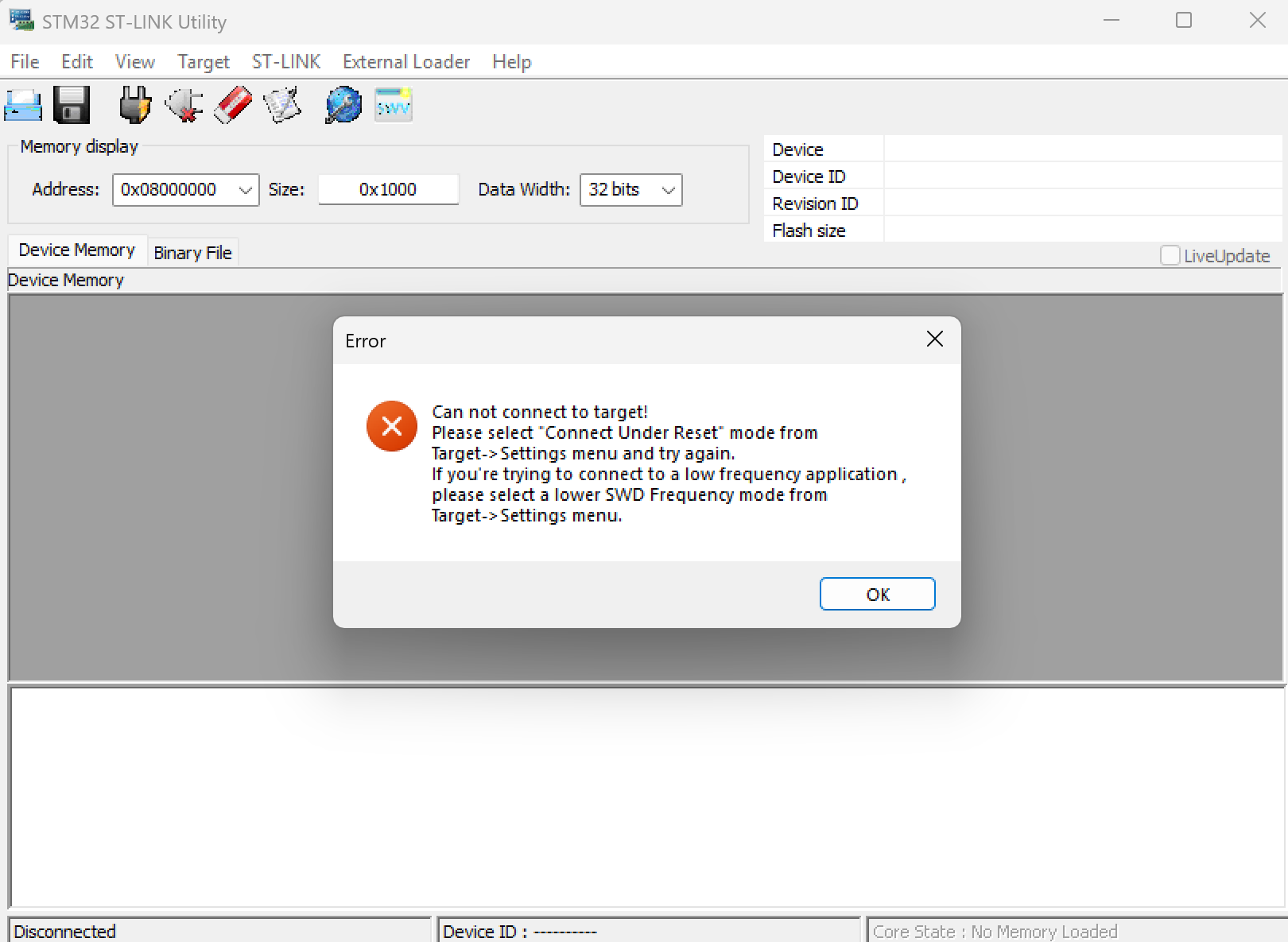The image size is (1288, 942).
Task: Switch to the Binary File tab
Action: point(192,252)
